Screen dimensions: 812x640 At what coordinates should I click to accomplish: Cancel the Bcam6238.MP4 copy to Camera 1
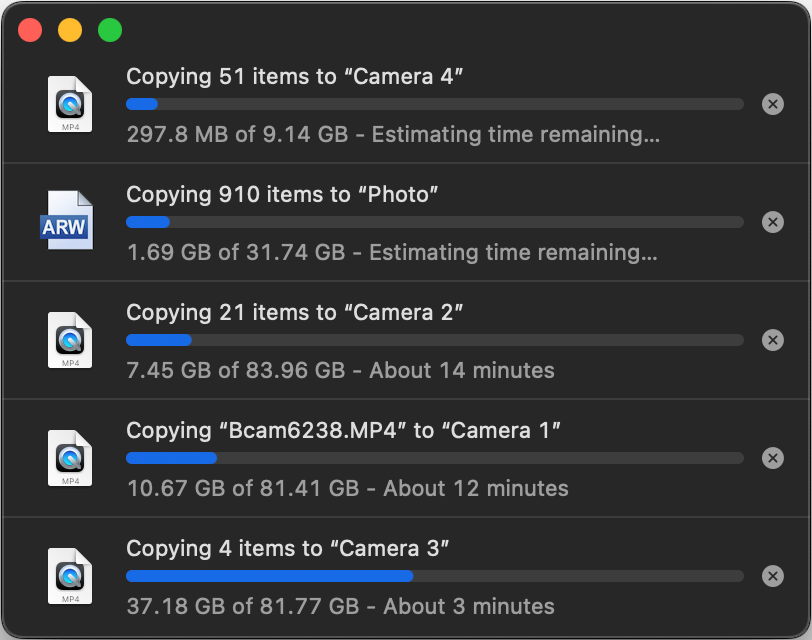click(773, 458)
